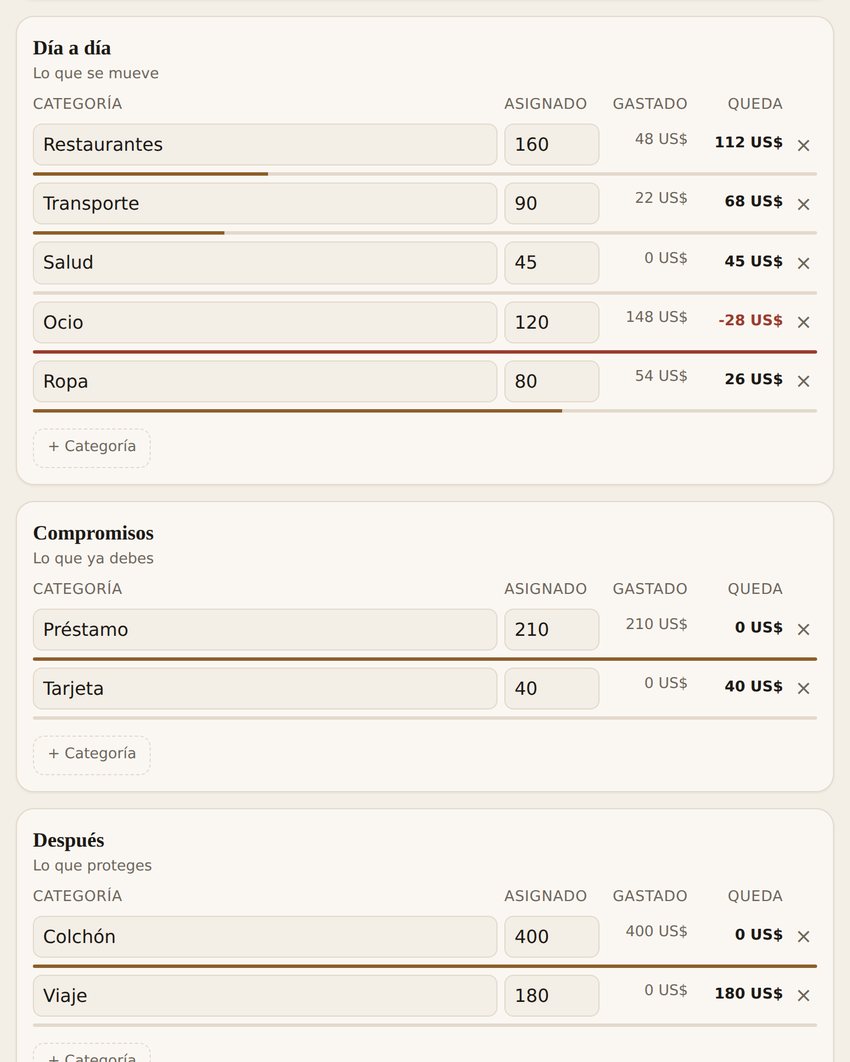This screenshot has width=850, height=1062.
Task: Edit the Salud name field
Action: (x=265, y=262)
